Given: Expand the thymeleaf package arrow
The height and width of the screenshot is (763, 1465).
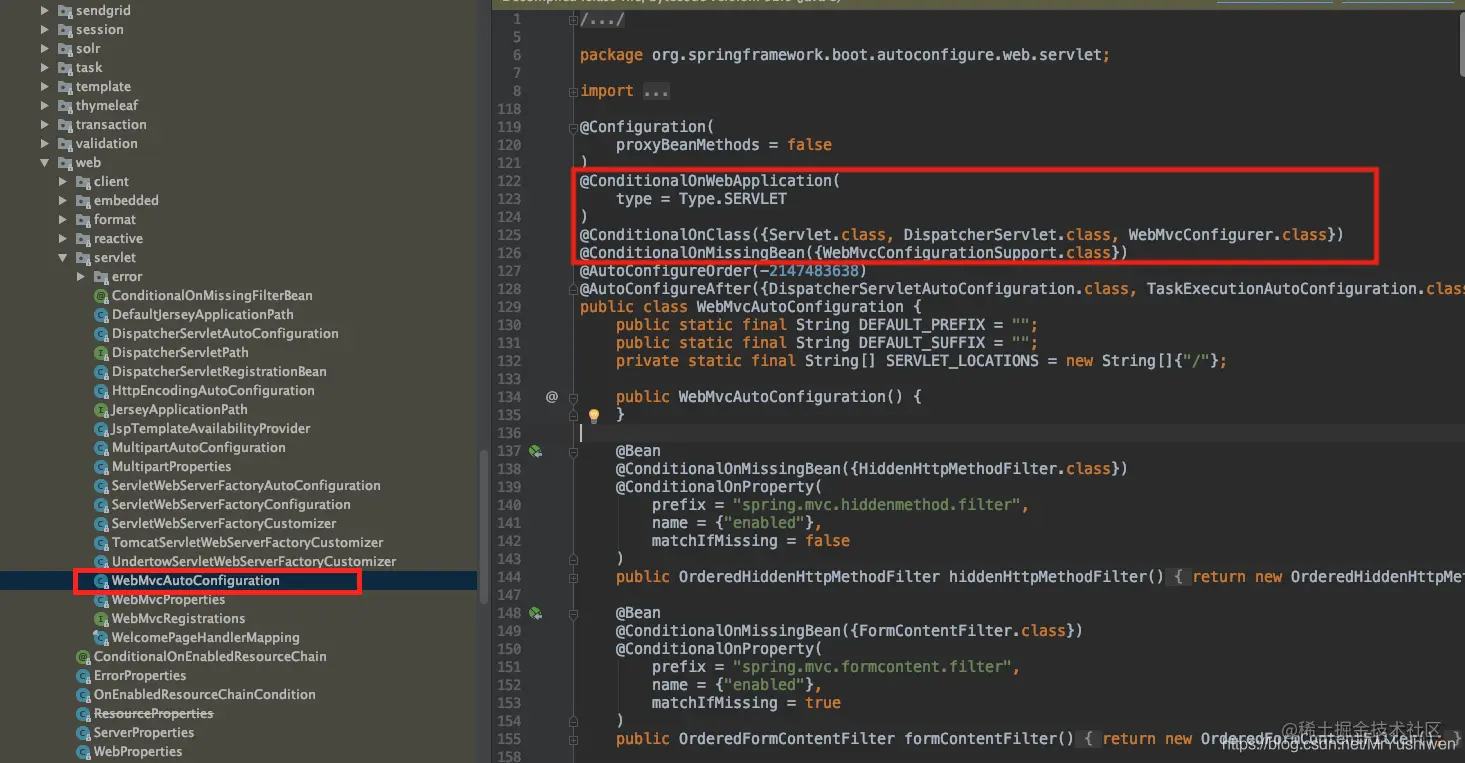Looking at the screenshot, I should 45,106.
